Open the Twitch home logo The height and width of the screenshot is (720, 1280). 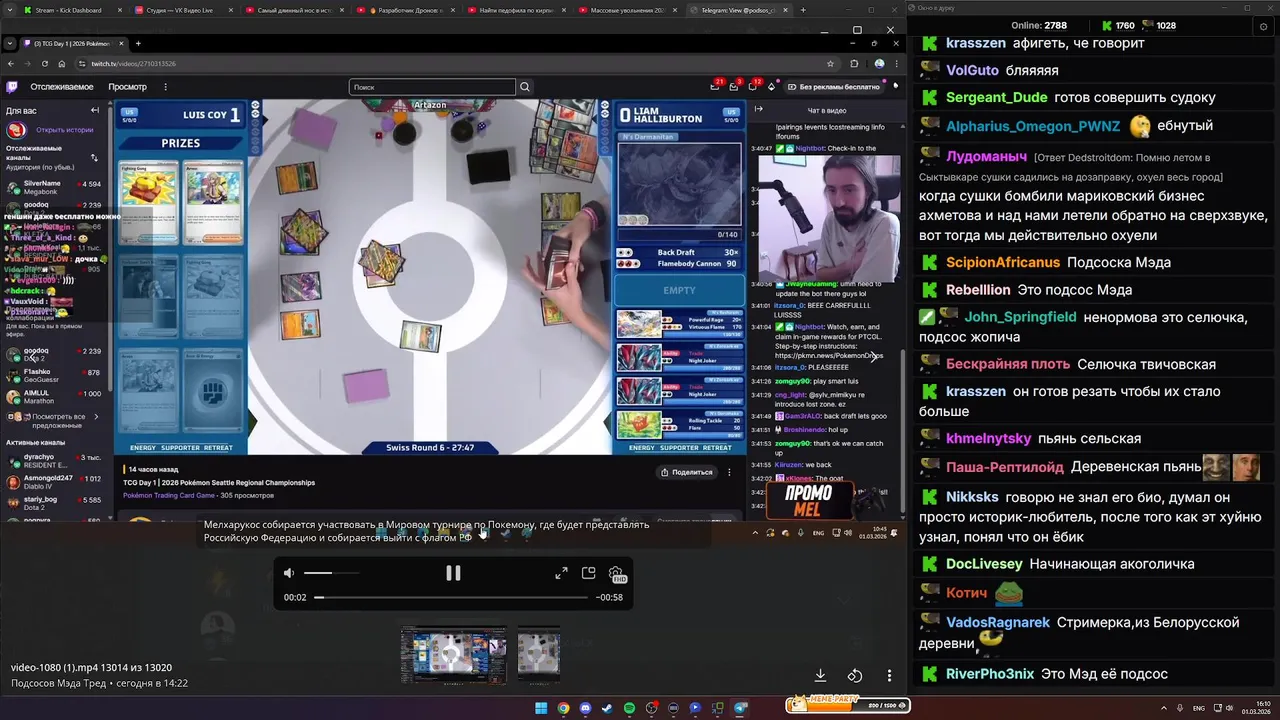[x=12, y=87]
